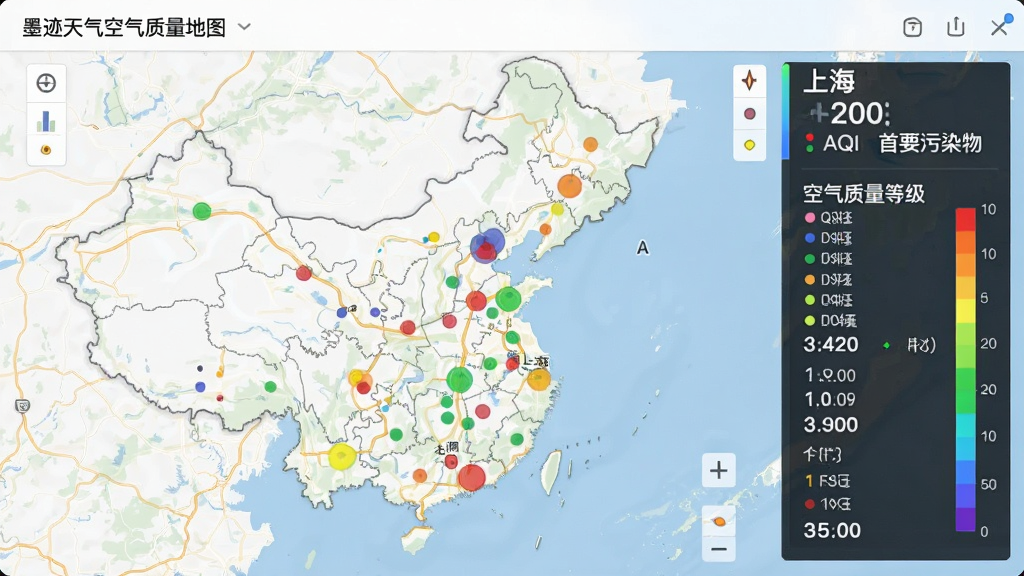Click the 3:420 value

[831, 344]
